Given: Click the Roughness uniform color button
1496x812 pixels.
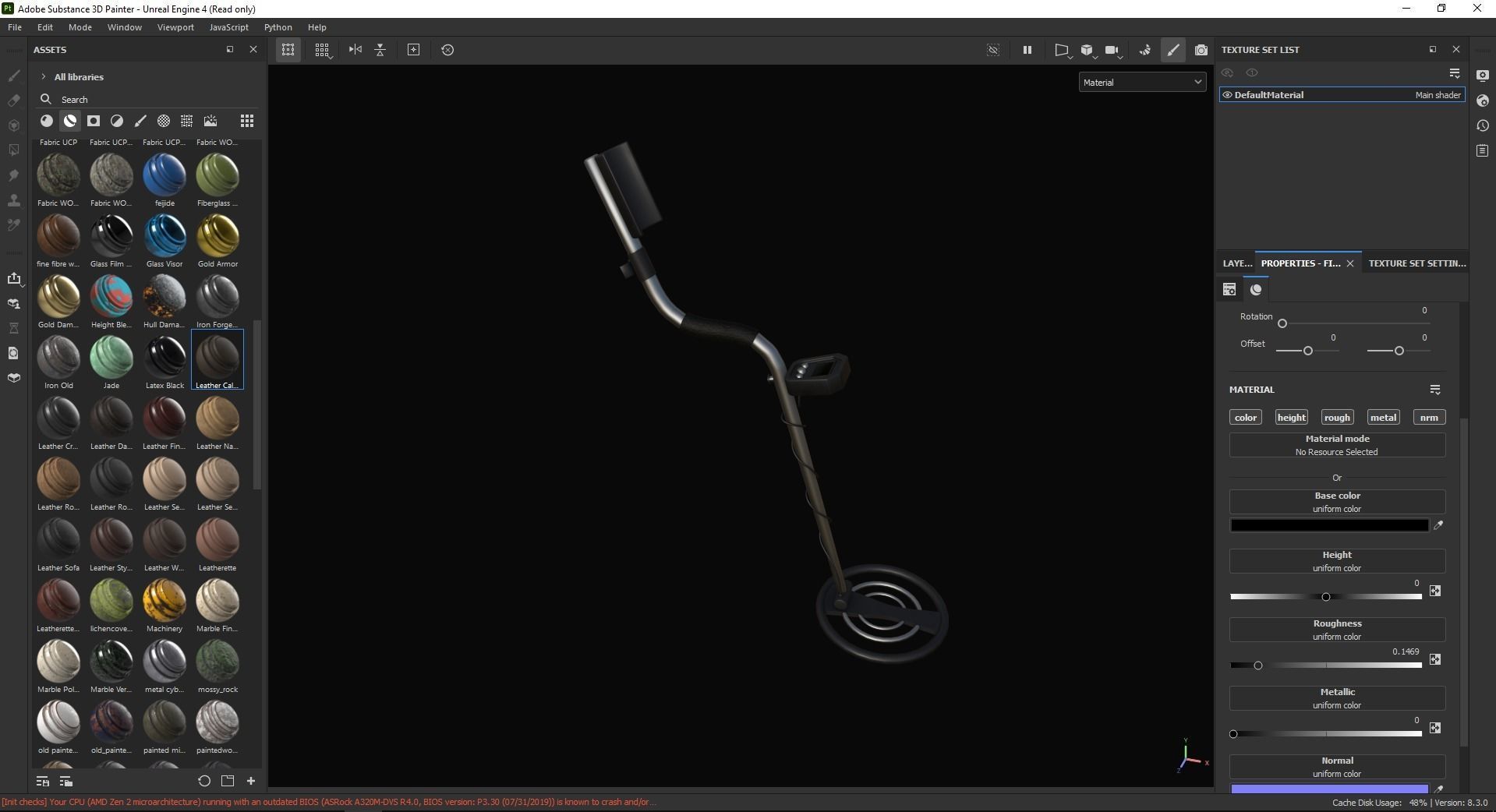Looking at the screenshot, I should tap(1337, 630).
